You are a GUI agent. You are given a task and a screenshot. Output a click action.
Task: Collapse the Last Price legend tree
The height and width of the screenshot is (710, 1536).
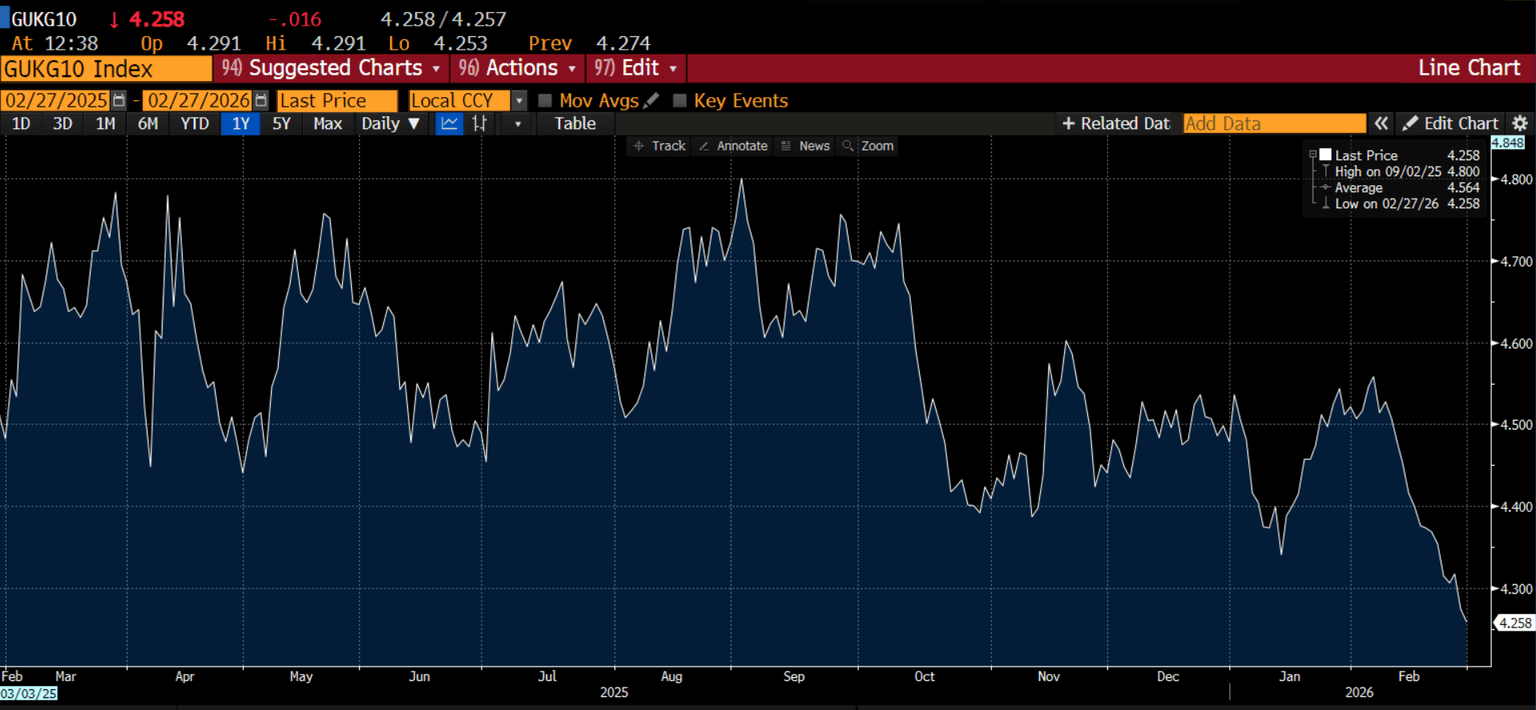click(1311, 155)
